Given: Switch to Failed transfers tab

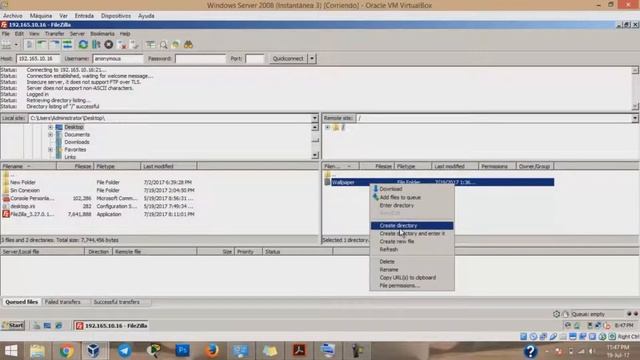Looking at the screenshot, I should pyautogui.click(x=62, y=302).
